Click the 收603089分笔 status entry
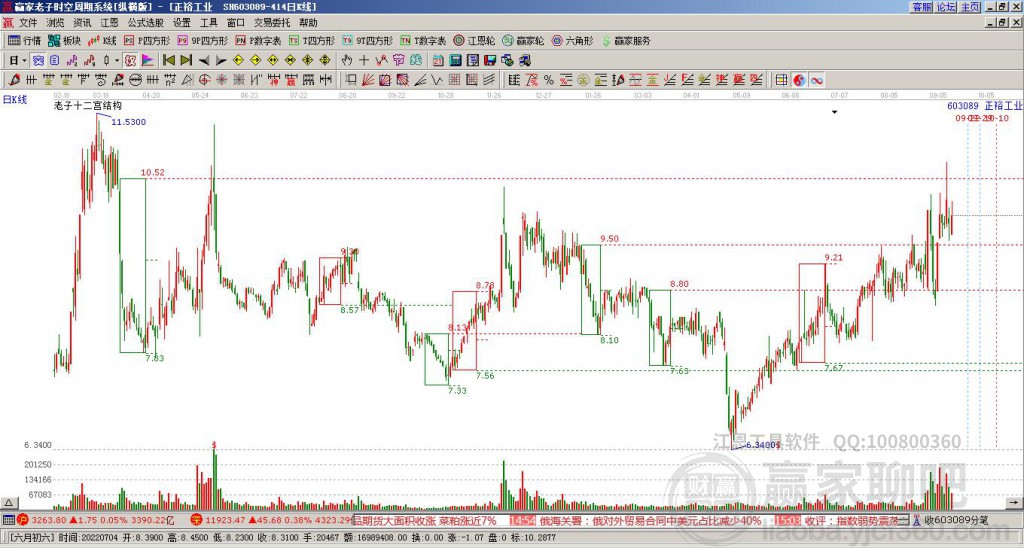Viewport: 1024px width, 548px height. point(956,521)
